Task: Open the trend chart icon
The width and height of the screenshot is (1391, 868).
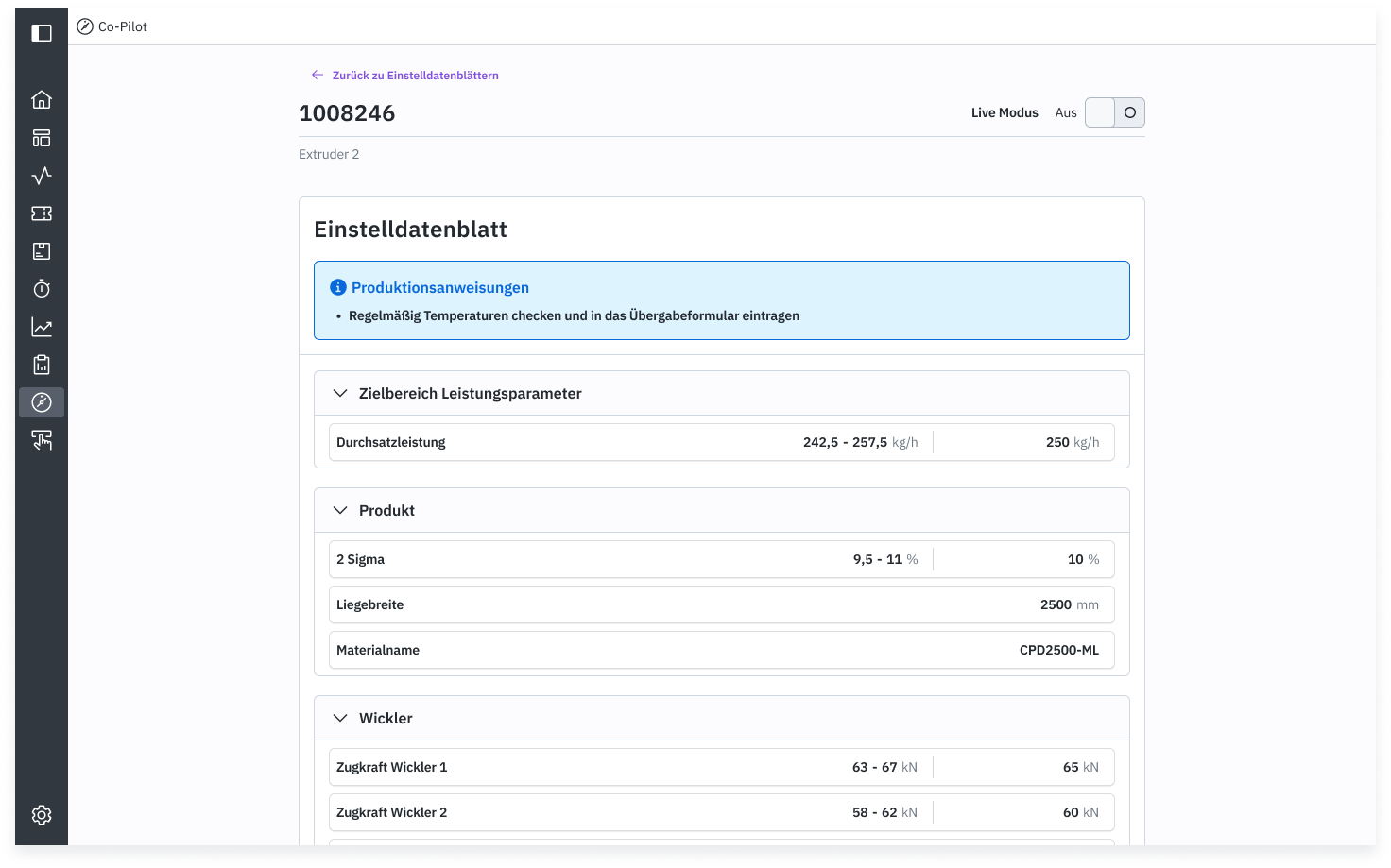Action: pos(42,327)
